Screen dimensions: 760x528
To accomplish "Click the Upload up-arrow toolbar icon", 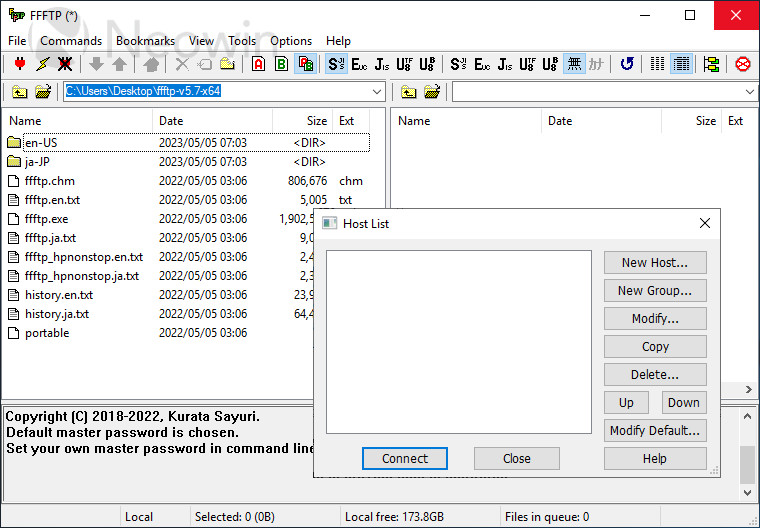I will tap(119, 64).
